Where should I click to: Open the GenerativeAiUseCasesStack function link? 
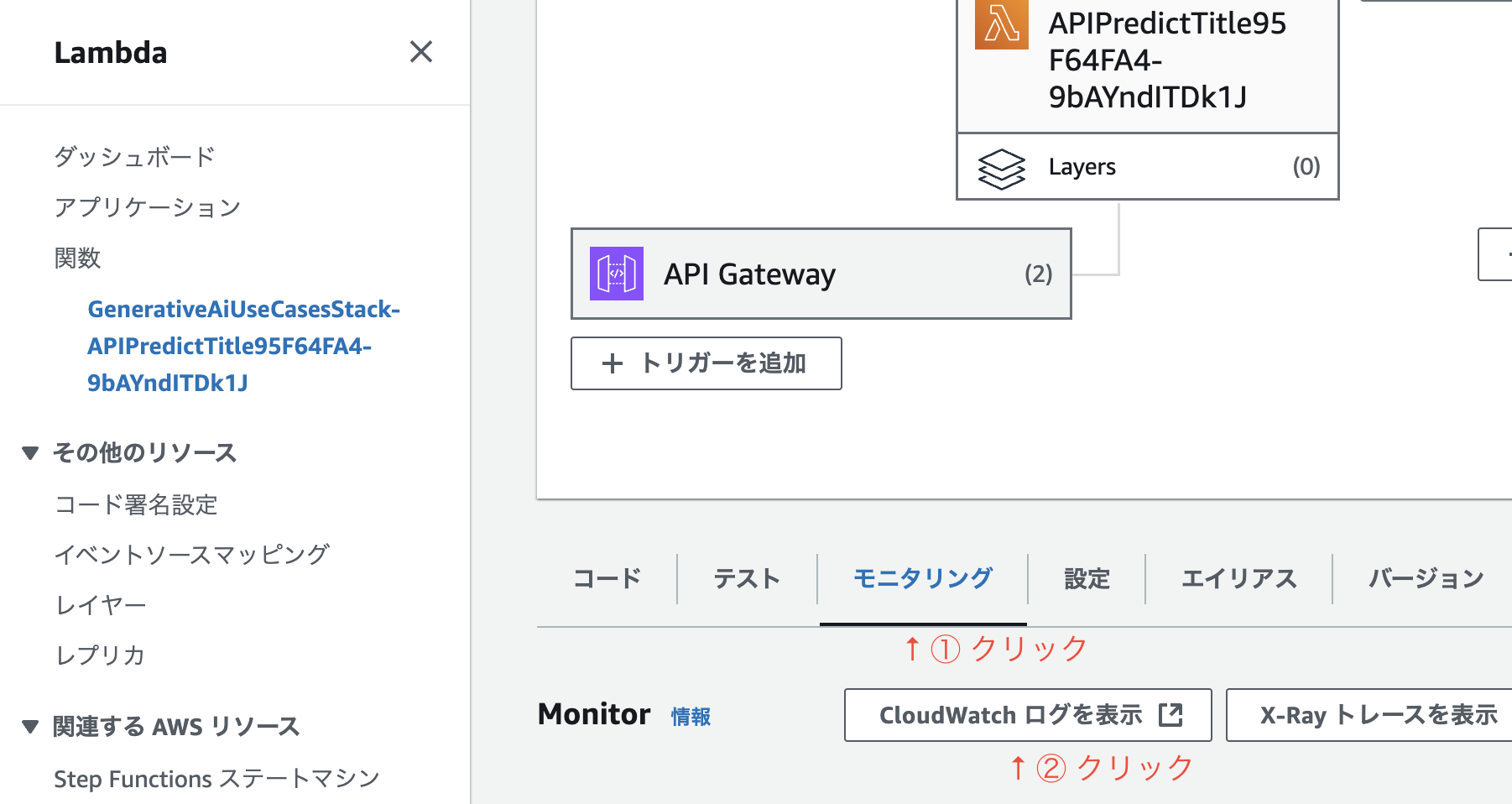point(243,346)
